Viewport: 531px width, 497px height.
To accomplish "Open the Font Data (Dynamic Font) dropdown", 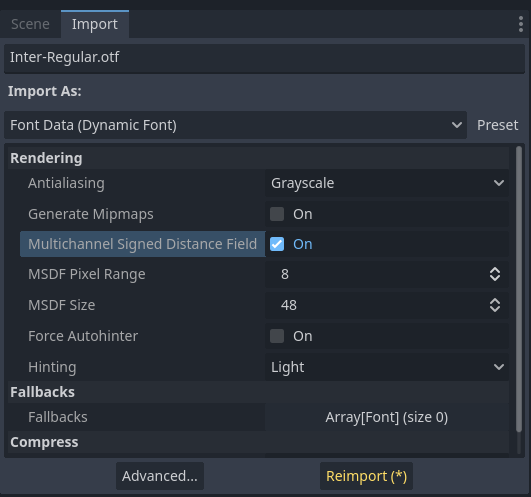I will [x=235, y=125].
